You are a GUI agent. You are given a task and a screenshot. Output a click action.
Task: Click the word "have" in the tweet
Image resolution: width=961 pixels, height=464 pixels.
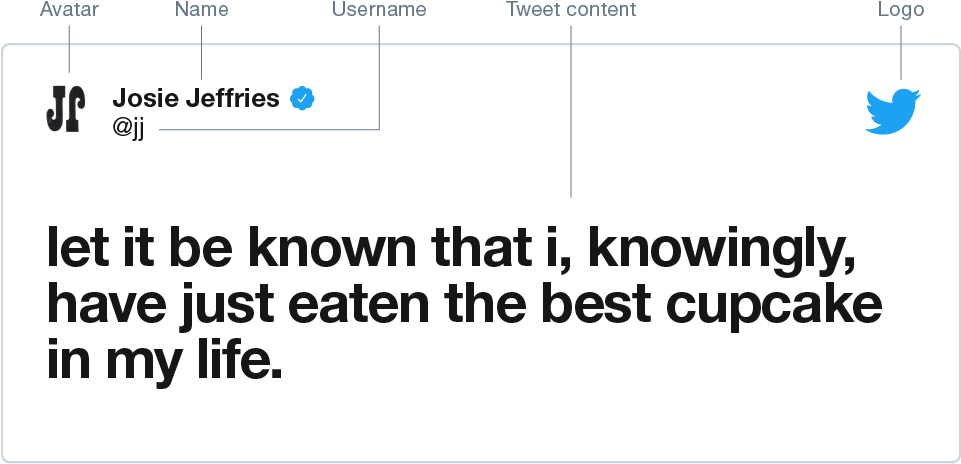coord(107,304)
